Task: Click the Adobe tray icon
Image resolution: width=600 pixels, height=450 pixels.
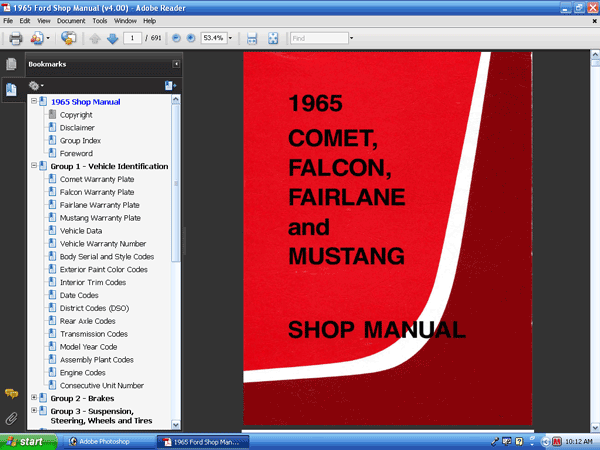Action: [556, 442]
